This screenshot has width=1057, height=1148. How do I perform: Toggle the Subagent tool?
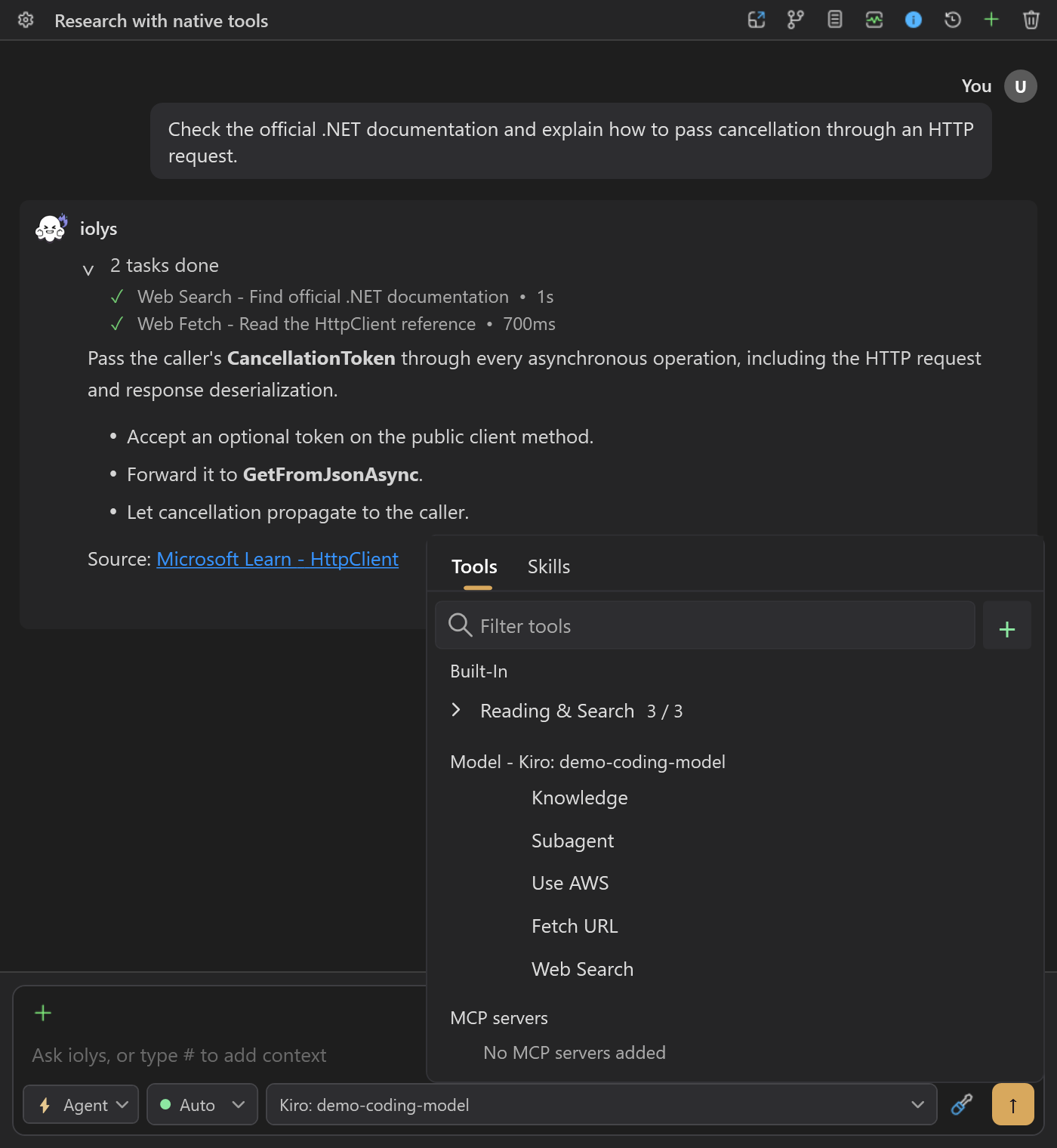click(573, 841)
